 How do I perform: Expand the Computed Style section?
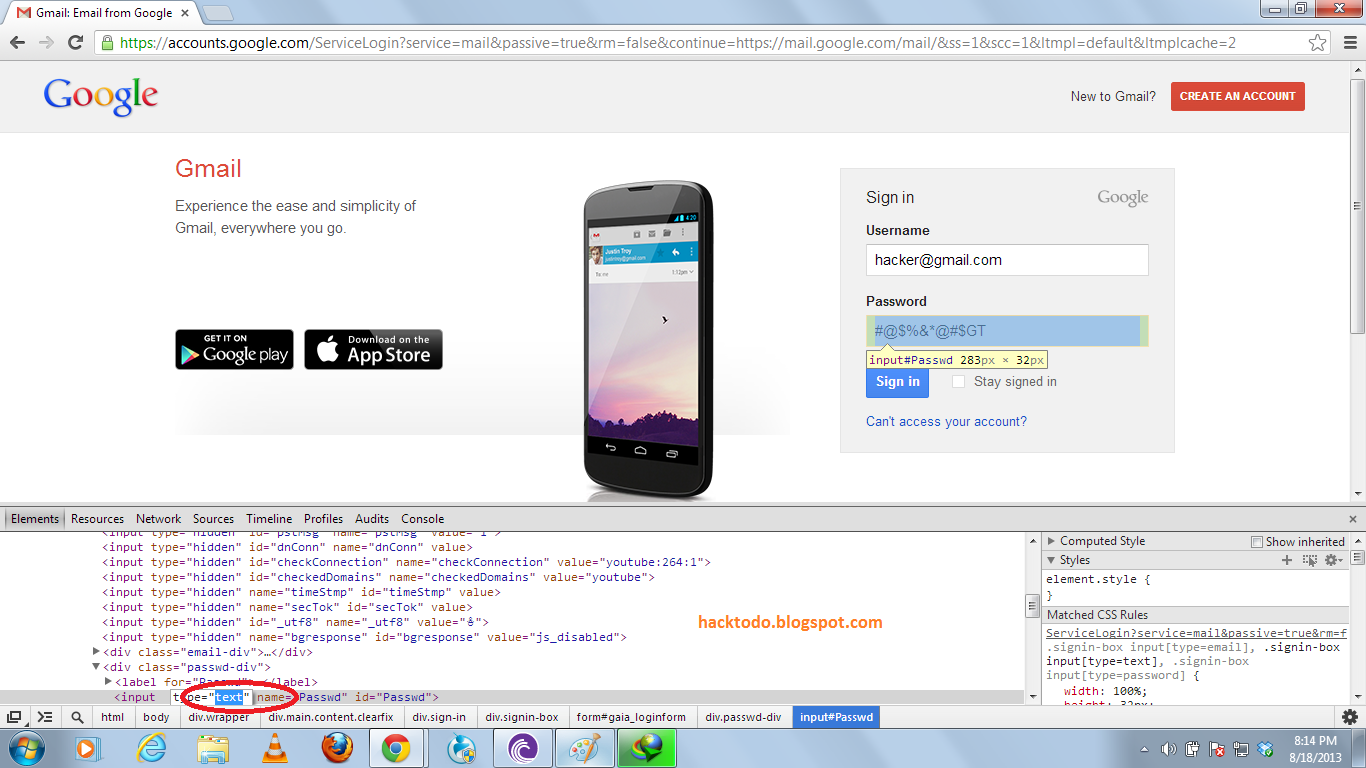(1051, 541)
